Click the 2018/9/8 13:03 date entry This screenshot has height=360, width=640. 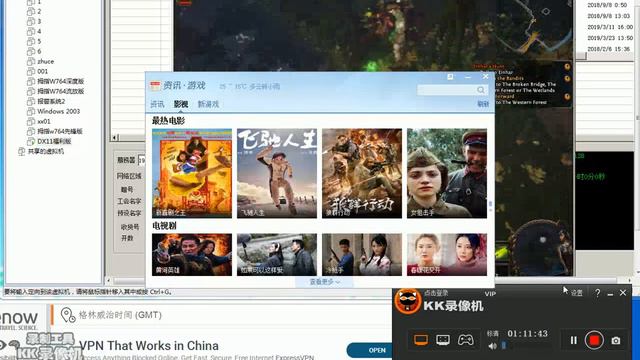[609, 16]
